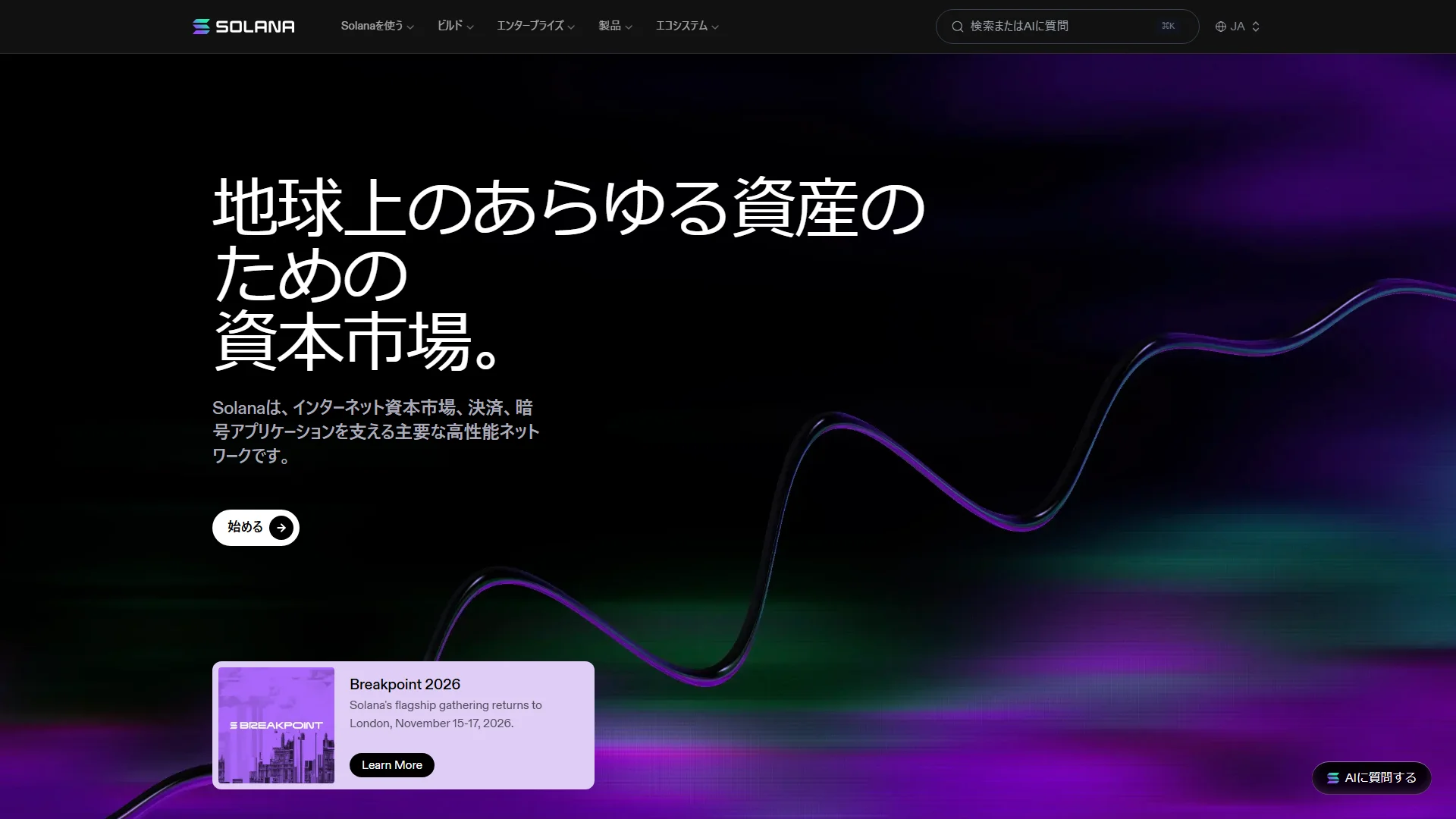
Task: Open the JA language selector
Action: pos(1238,27)
